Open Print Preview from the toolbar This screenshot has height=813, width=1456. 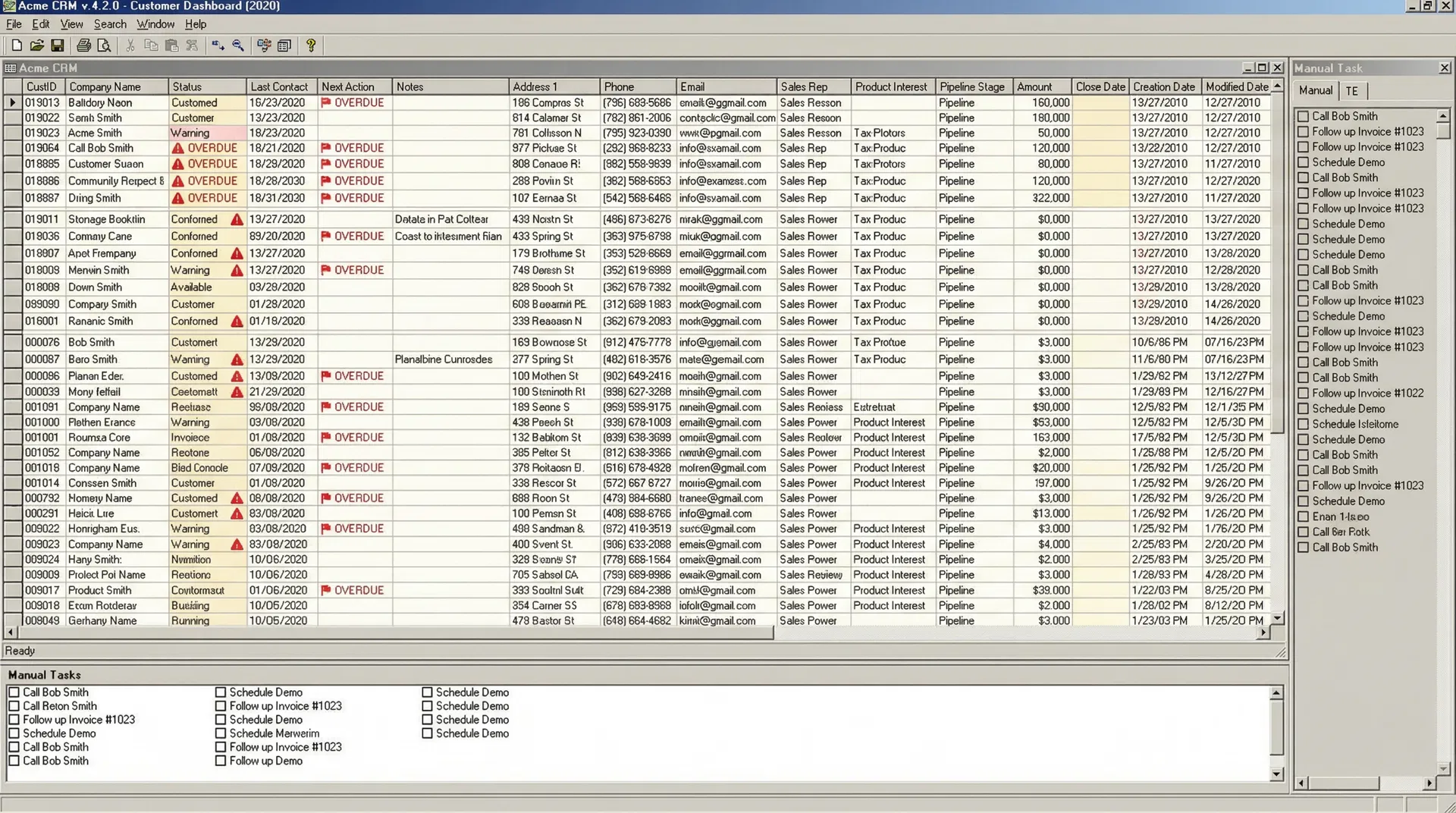pos(104,46)
